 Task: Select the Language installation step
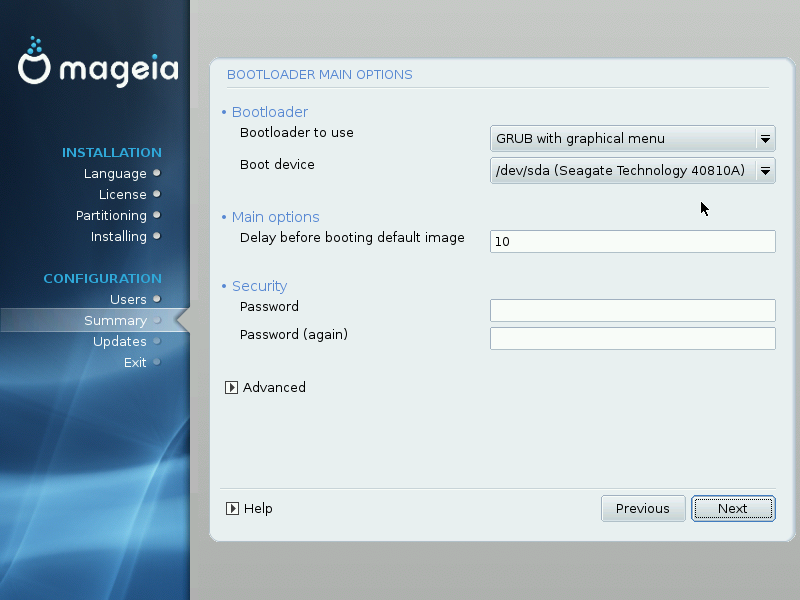115,174
